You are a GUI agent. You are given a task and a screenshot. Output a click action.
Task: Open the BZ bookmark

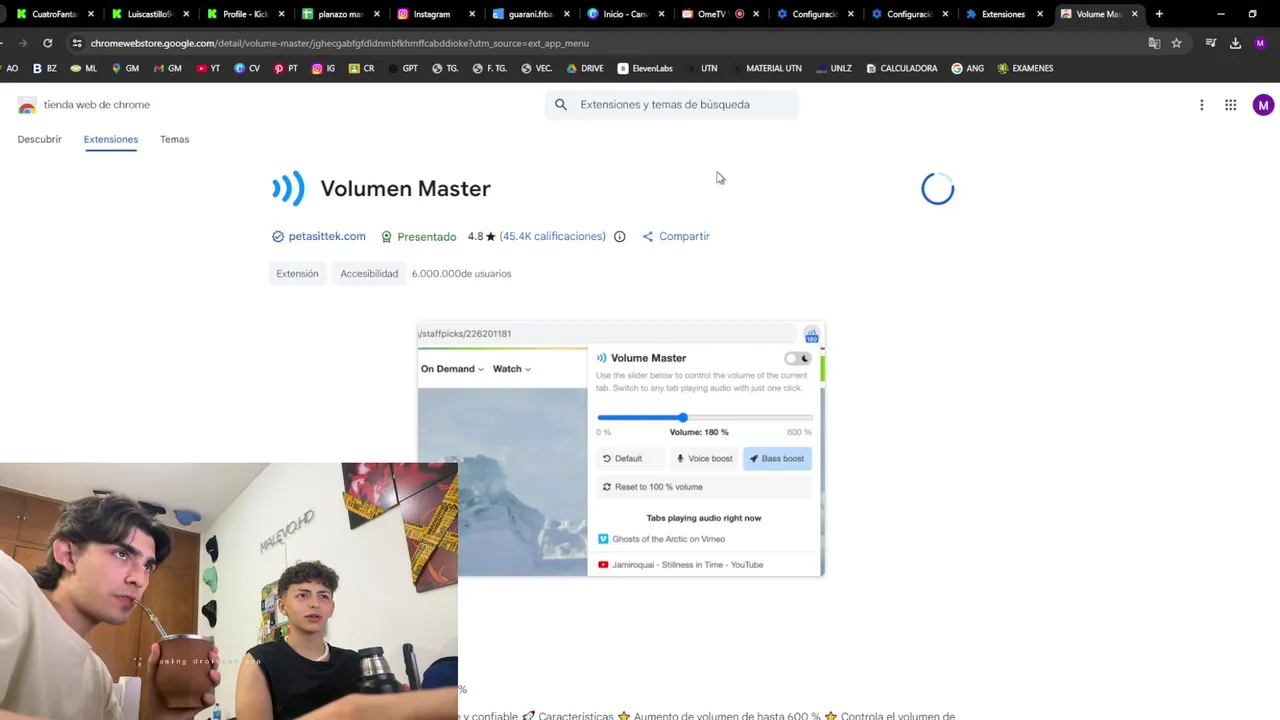pyautogui.click(x=44, y=68)
